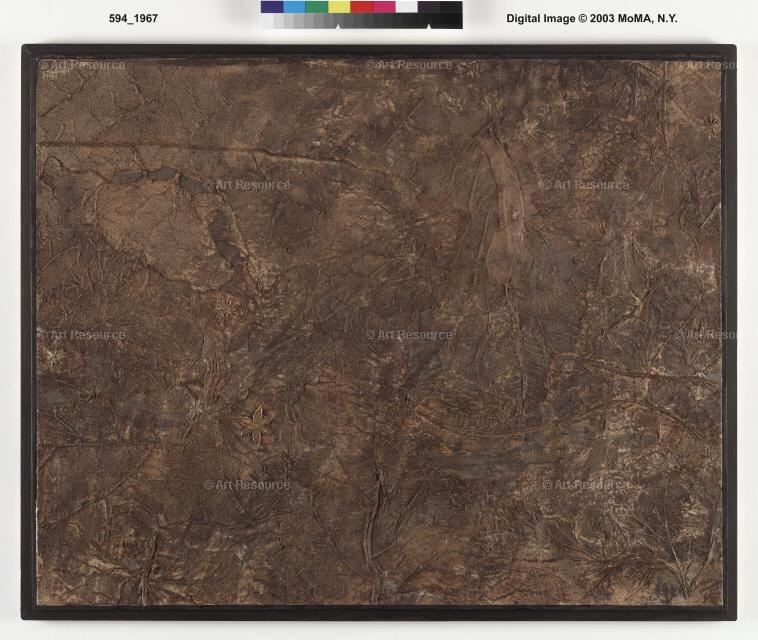Pick the yellow patch on the color bar

pos(339,7)
